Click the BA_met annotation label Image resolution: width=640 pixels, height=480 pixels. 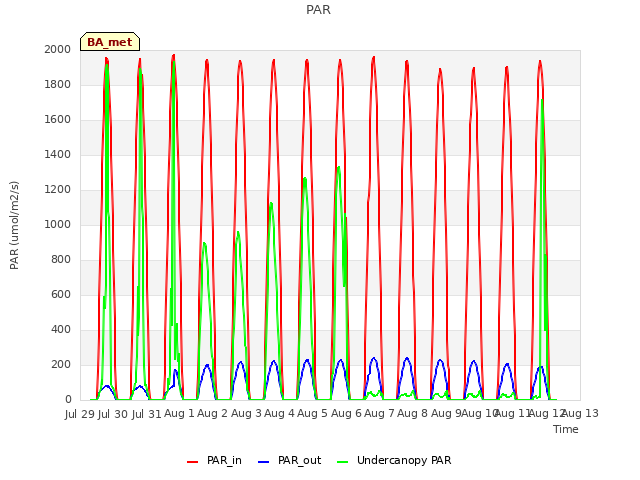tap(110, 42)
